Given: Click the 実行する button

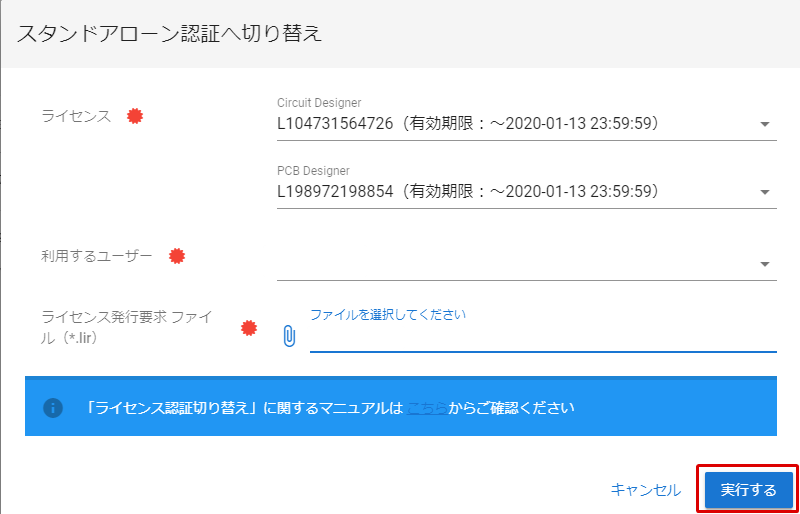Looking at the screenshot, I should tap(748, 490).
